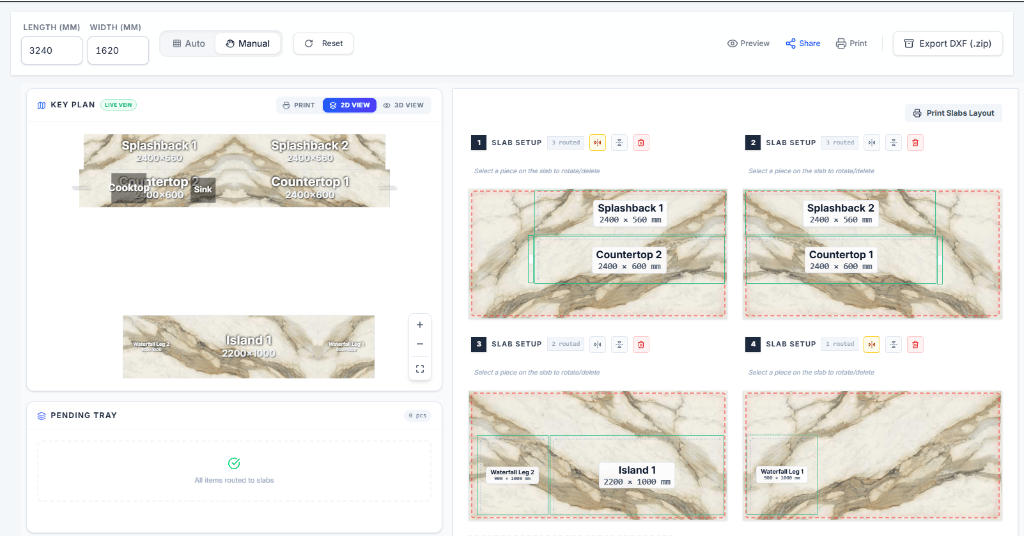Toggle horizontal flip for Slab 4
This screenshot has height=536, width=1024.
pyautogui.click(x=871, y=344)
